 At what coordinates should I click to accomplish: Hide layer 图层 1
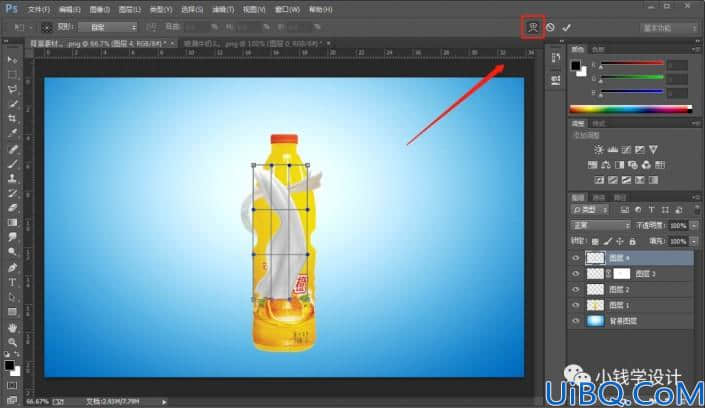click(576, 305)
